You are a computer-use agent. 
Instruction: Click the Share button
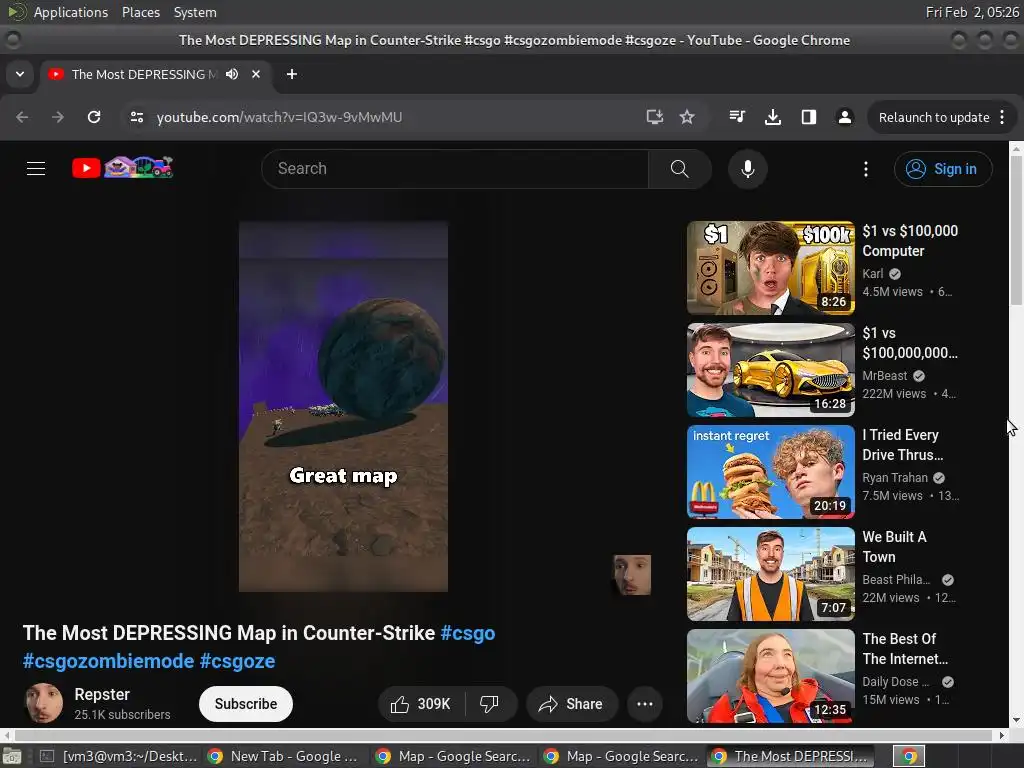571,704
